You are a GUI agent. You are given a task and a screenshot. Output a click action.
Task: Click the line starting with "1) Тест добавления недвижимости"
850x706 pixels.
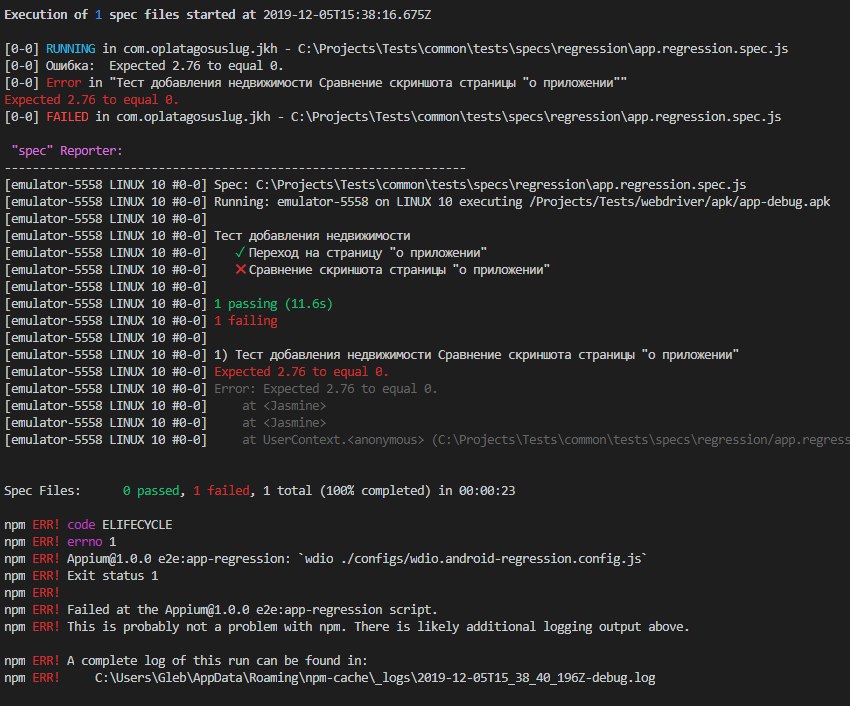click(476, 355)
